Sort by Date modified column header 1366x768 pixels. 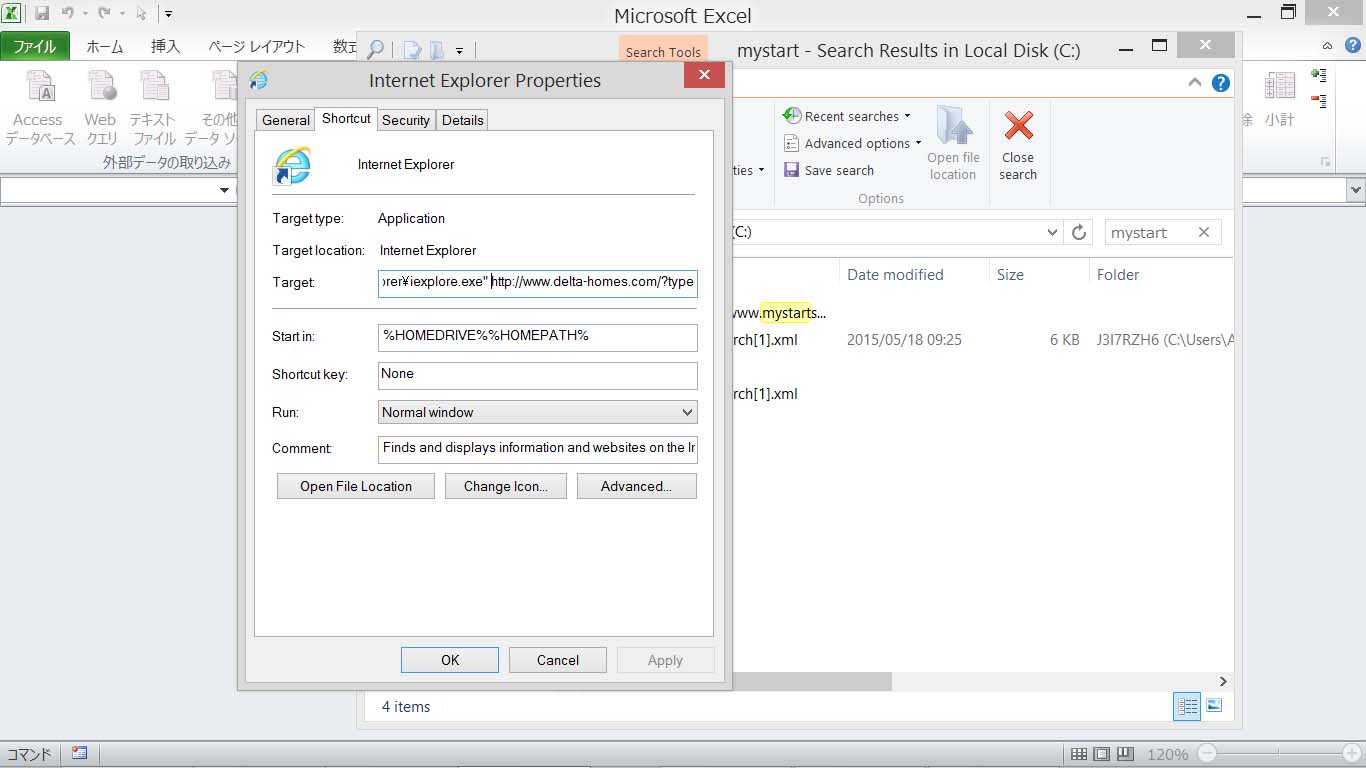pyautogui.click(x=895, y=274)
